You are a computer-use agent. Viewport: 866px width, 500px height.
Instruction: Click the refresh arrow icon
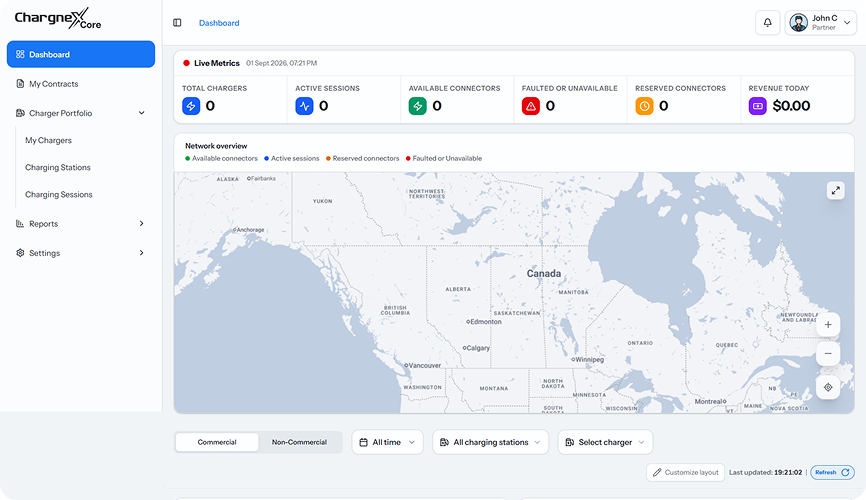[845, 472]
